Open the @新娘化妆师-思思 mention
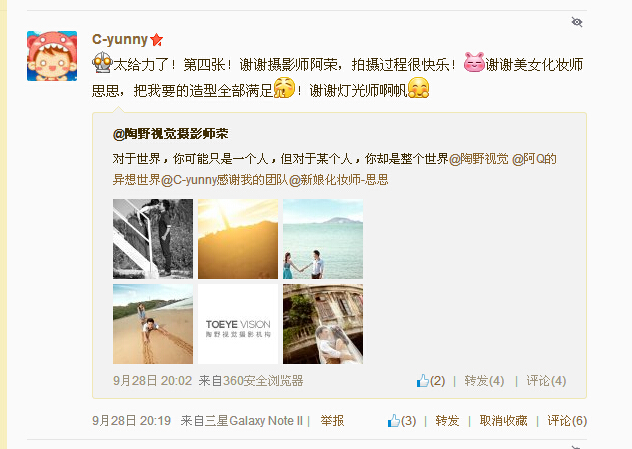Screen dimensions: 632x449 [x=339, y=179]
